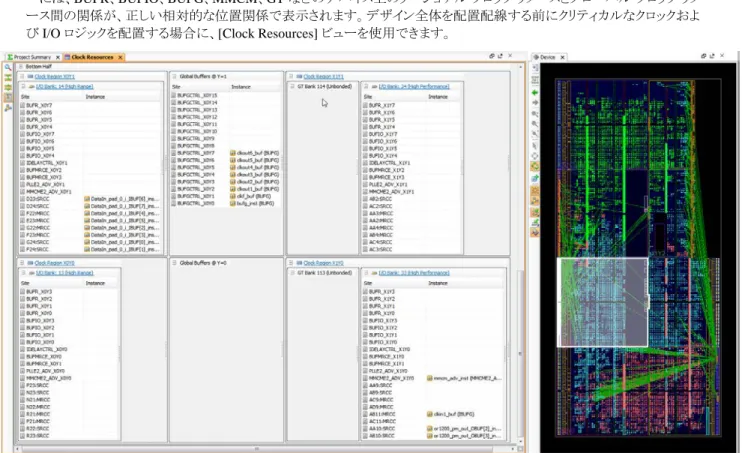This screenshot has width=742, height=453.
Task: Click Zoom In magnifier in Device toolbar
Action: [535, 114]
